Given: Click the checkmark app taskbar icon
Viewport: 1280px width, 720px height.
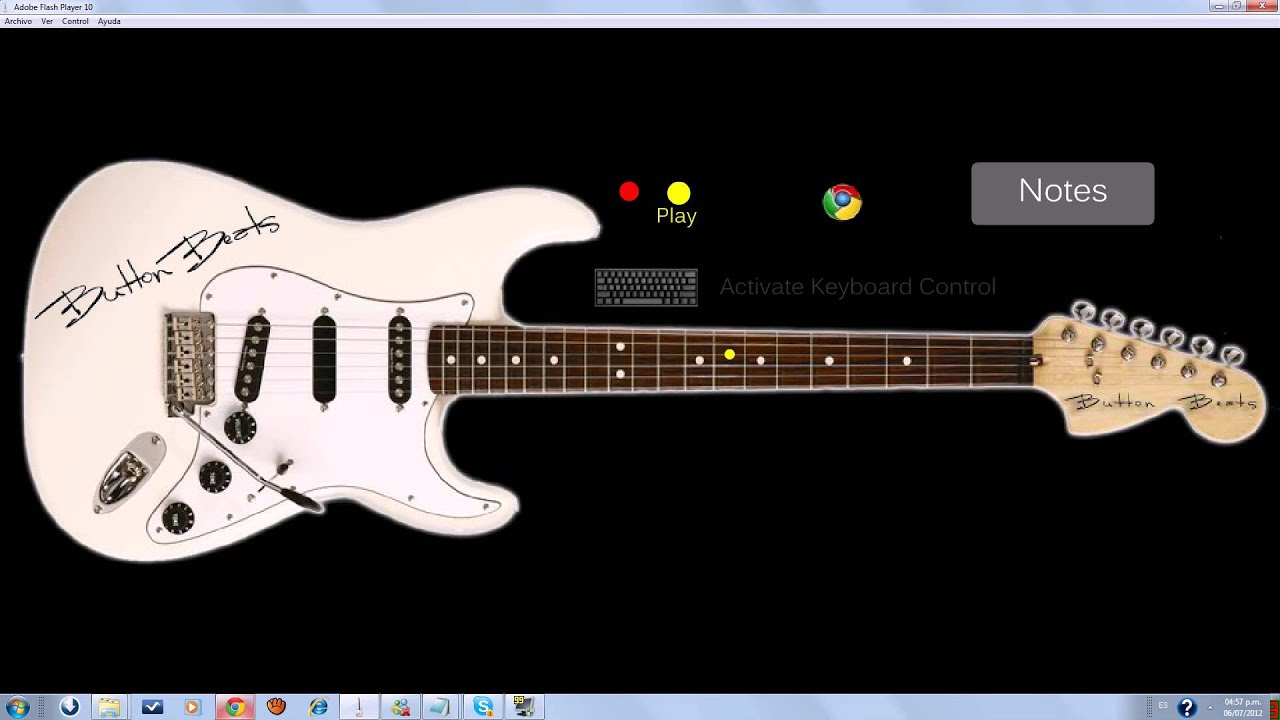Looking at the screenshot, I should click(152, 707).
